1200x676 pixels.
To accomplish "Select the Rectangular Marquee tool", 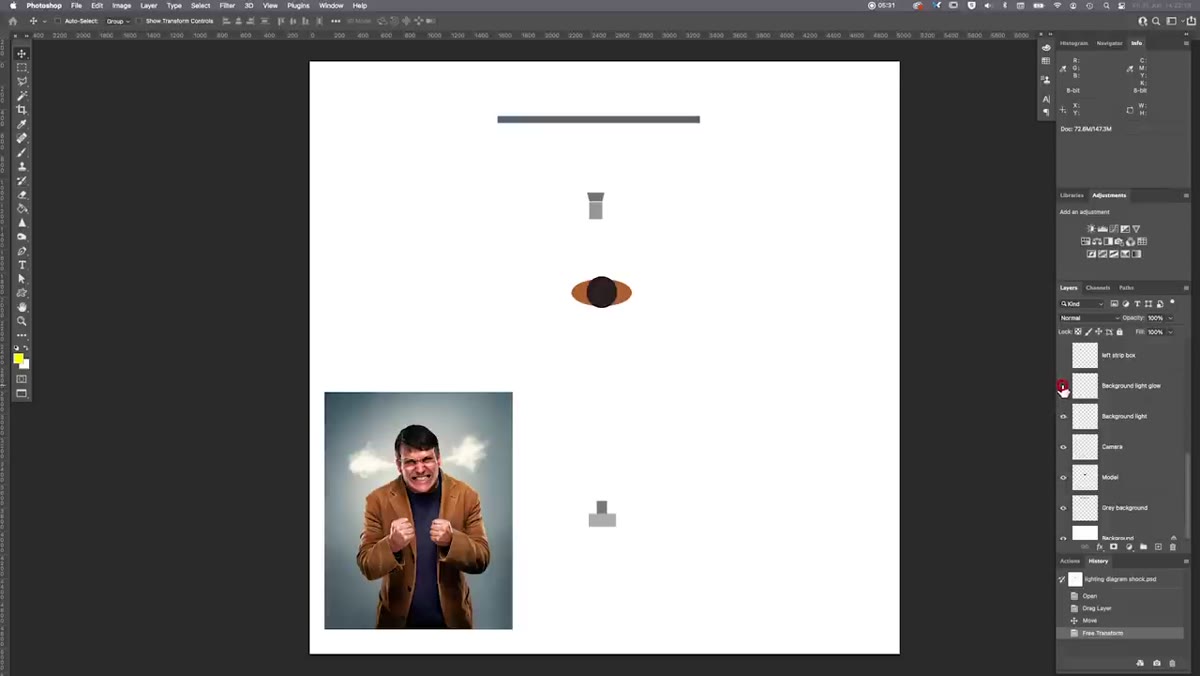I will coord(22,67).
